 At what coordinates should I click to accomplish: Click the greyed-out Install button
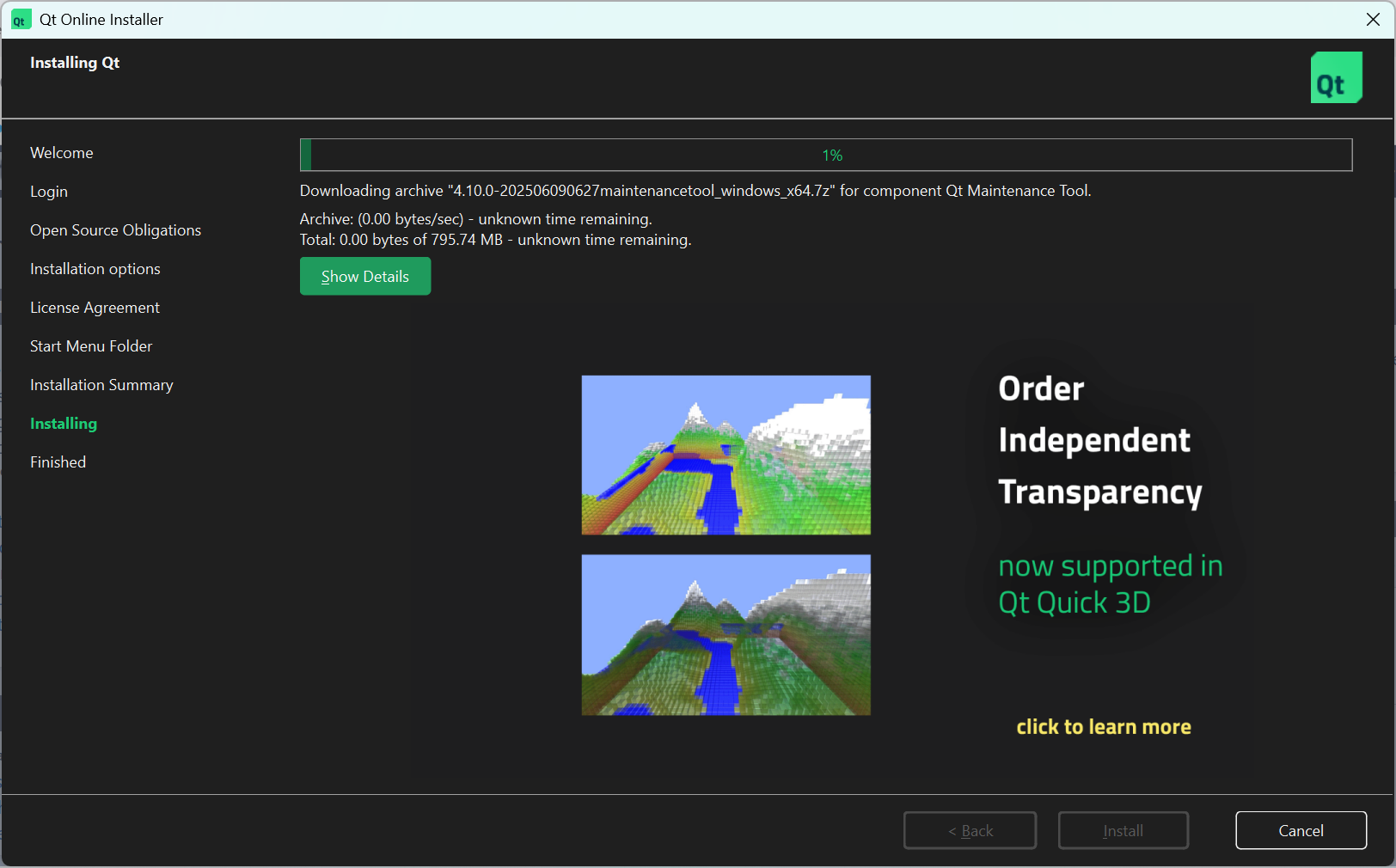pyautogui.click(x=1123, y=830)
